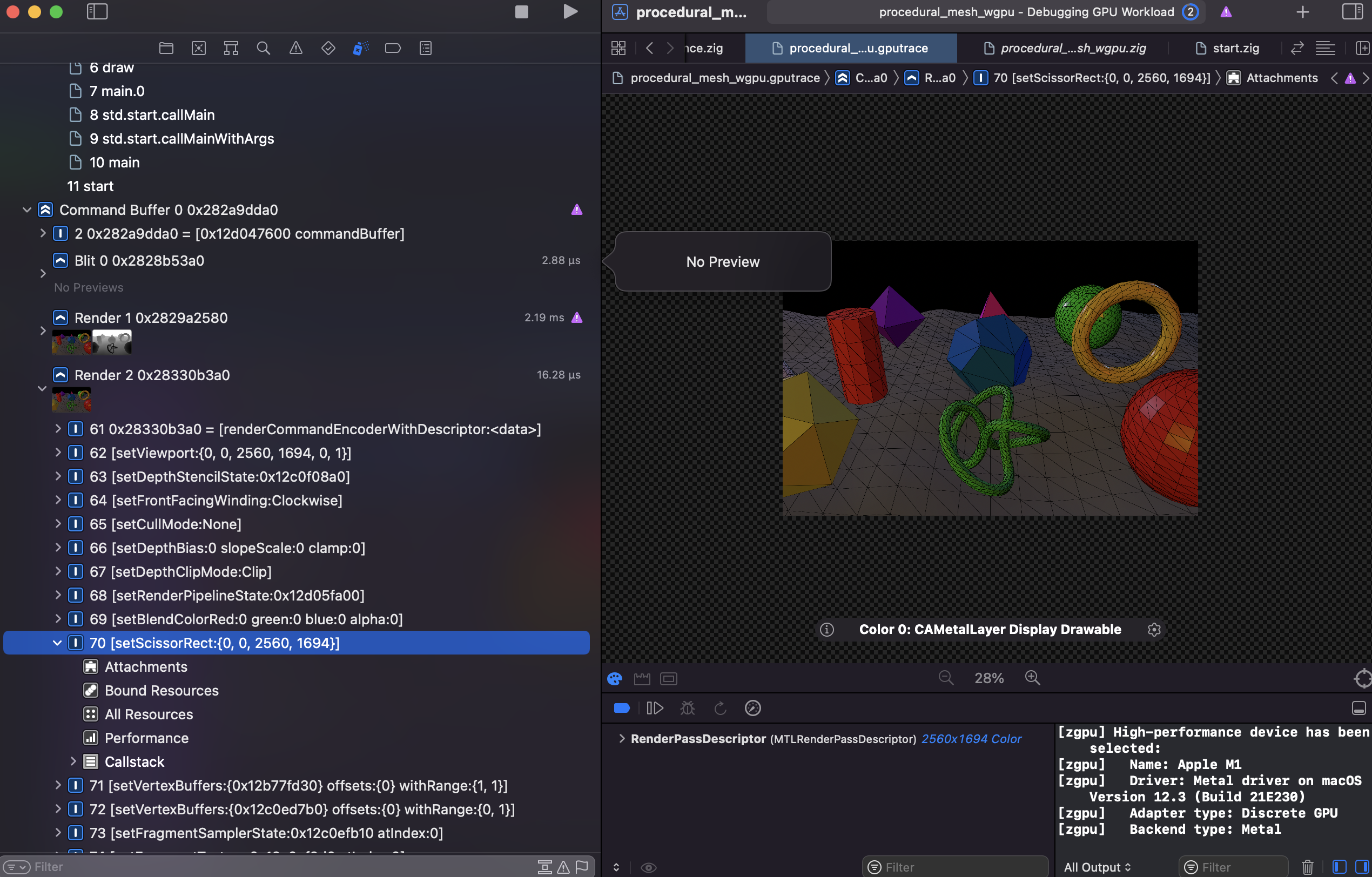Viewport: 1372px width, 877px height.
Task: Select Attachments in the breadcrumb bar
Action: tap(1281, 77)
